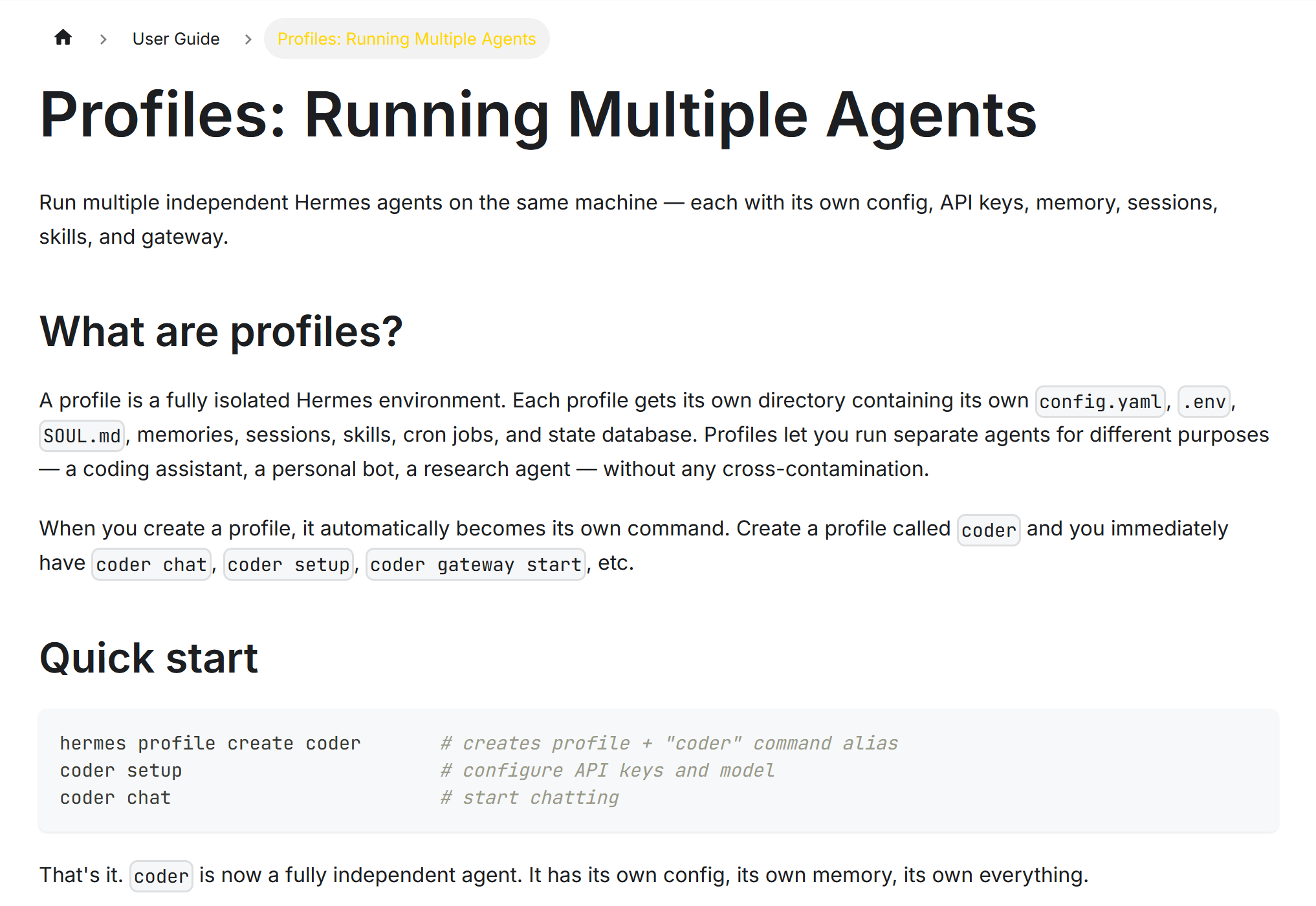Click the .env inline code tag
1316x906 pixels.
1203,402
